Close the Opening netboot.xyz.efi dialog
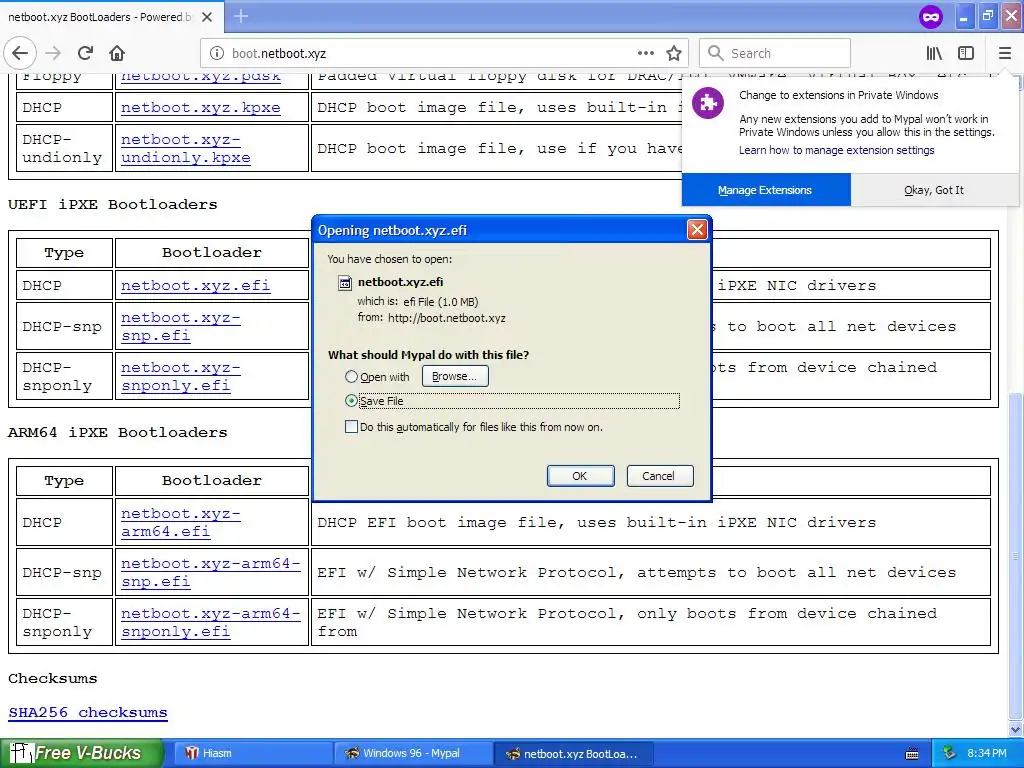The width and height of the screenshot is (1024, 768). pyautogui.click(x=697, y=230)
